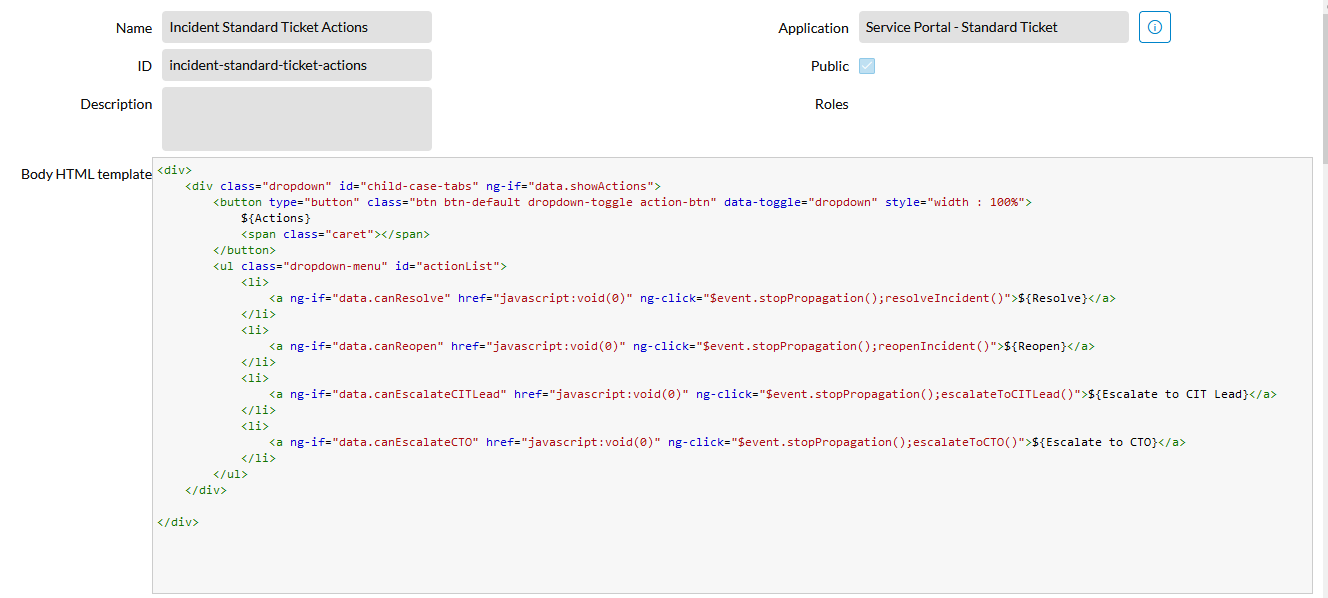Click the ID field label
The width and height of the screenshot is (1328, 598).
pos(144,65)
